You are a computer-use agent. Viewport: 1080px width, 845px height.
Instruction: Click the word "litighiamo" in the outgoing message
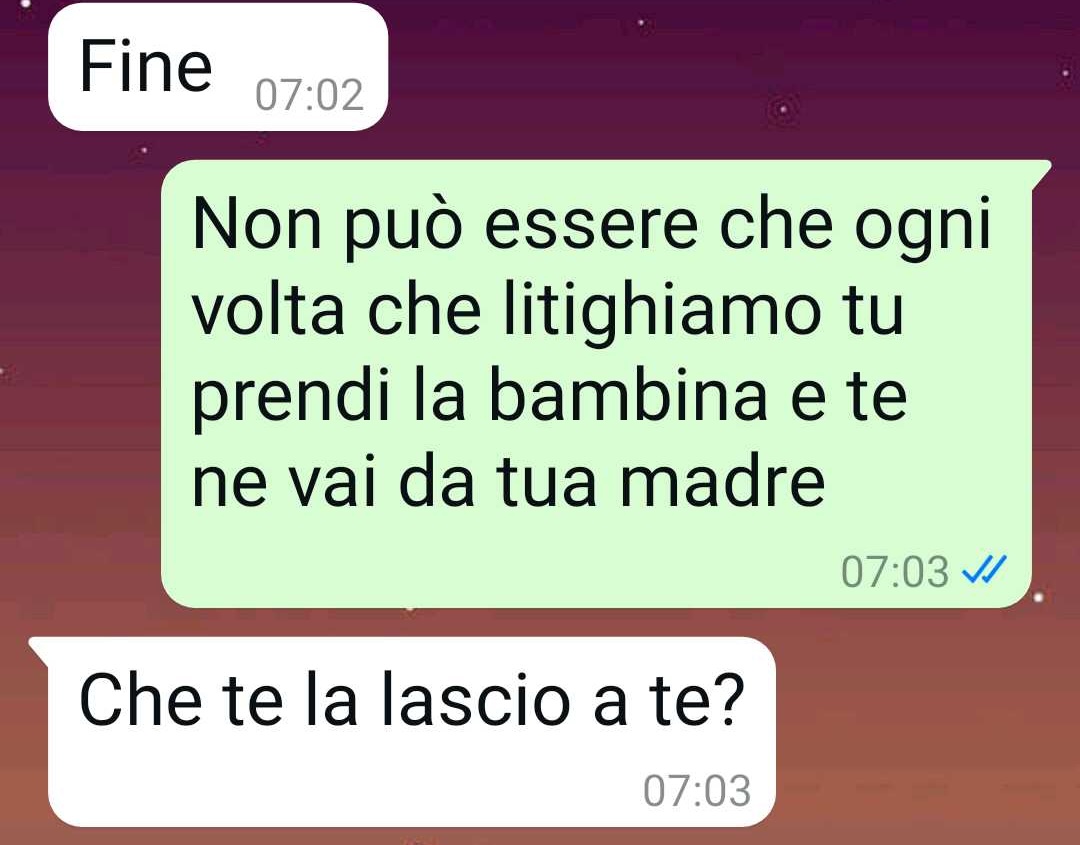point(662,311)
